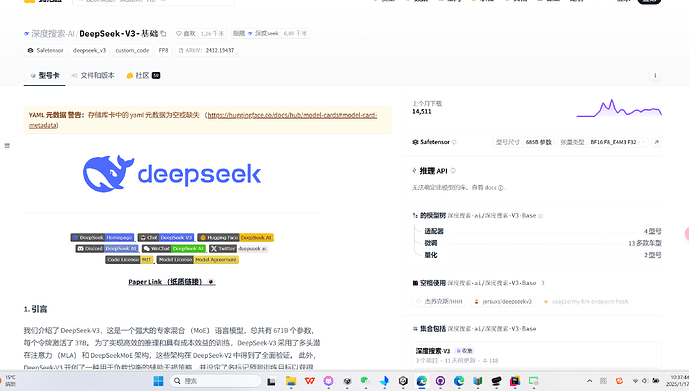Viewport: 689px width, 391px height.
Task: Open the DeepSeek Homepage badge
Action: pyautogui.click(x=102, y=238)
